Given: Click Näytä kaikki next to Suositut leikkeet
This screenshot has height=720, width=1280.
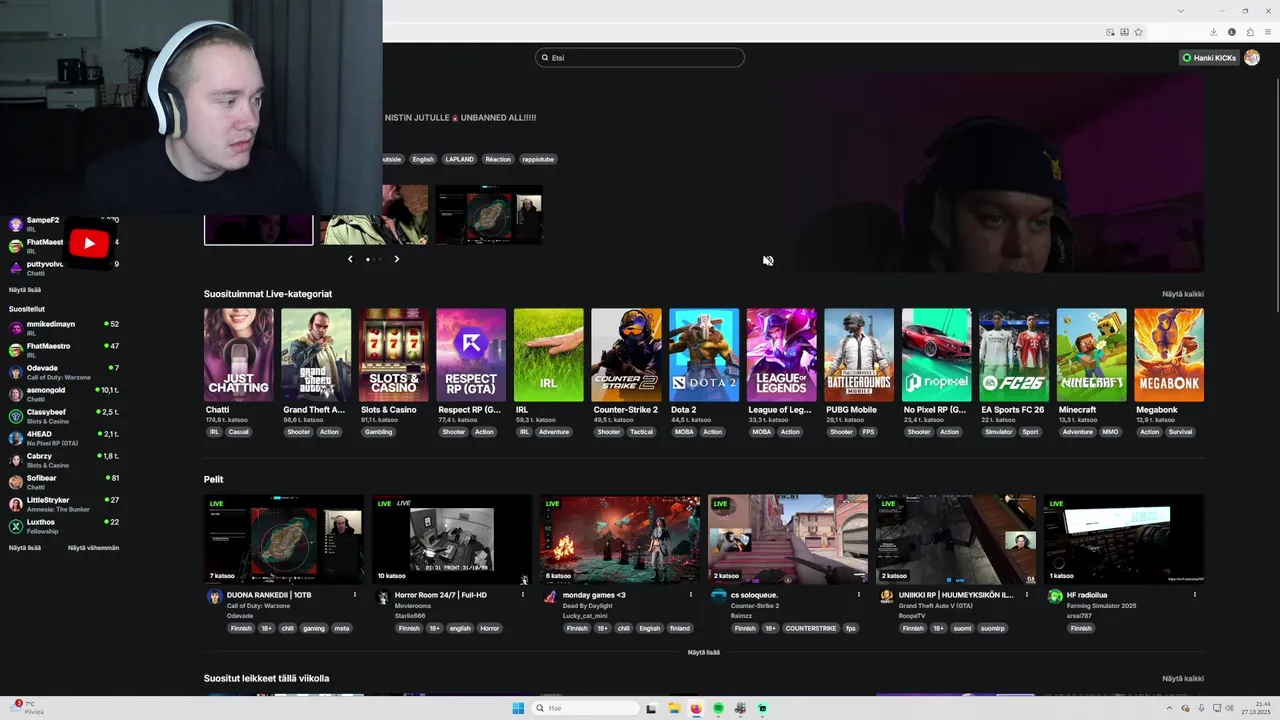Looking at the screenshot, I should click(1183, 678).
